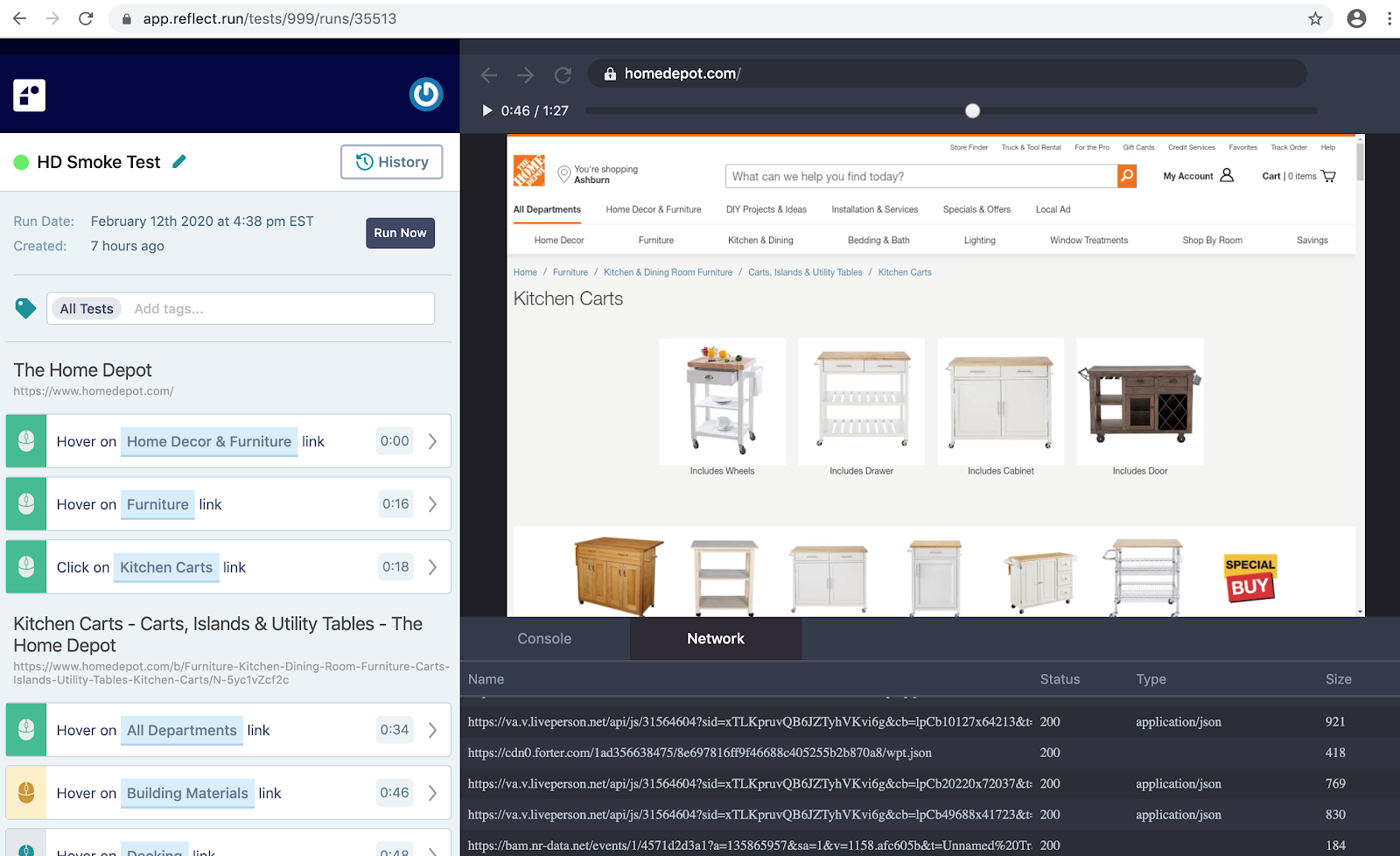1400x856 pixels.
Task: Click the Store Finder link
Action: click(x=969, y=147)
